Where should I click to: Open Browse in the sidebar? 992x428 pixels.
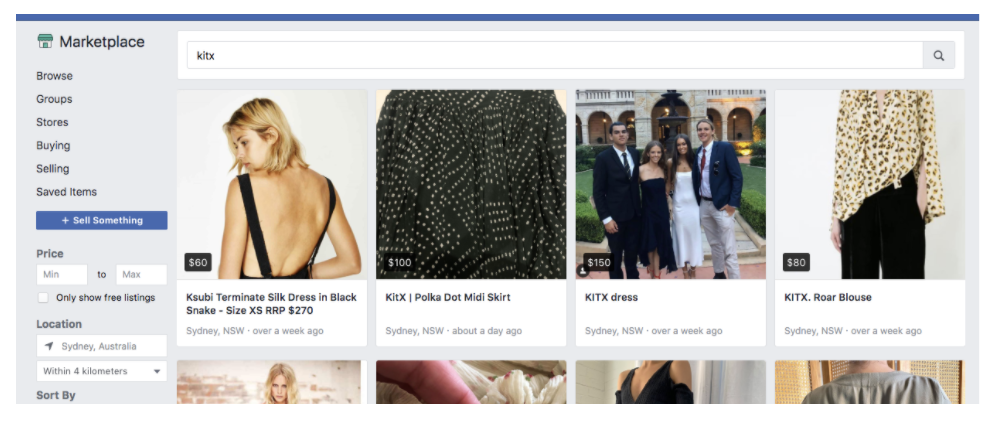(54, 76)
